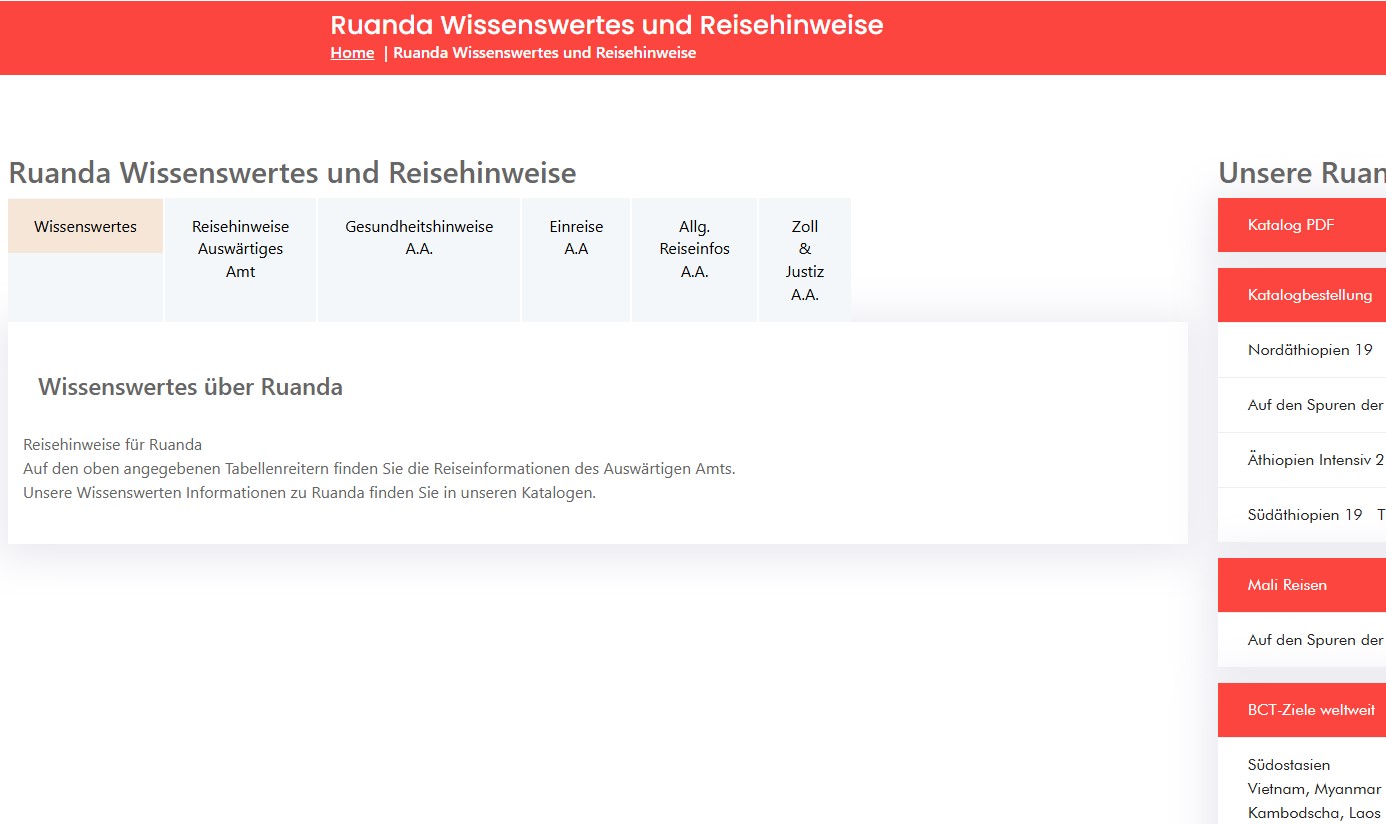
Task: Click the Wissenswertes über Ruanda heading
Action: (190, 387)
